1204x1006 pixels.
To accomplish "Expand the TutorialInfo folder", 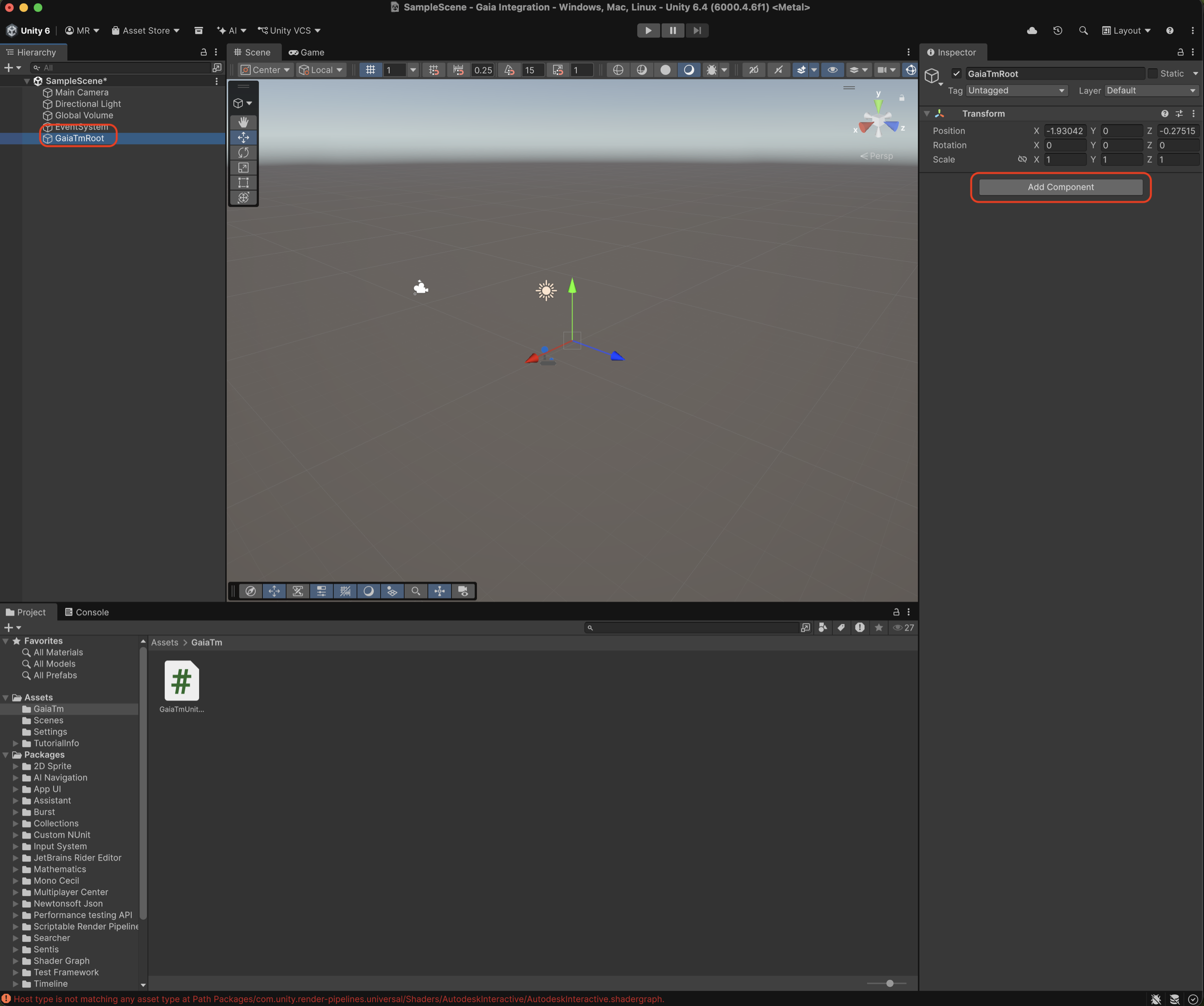I will point(16,743).
